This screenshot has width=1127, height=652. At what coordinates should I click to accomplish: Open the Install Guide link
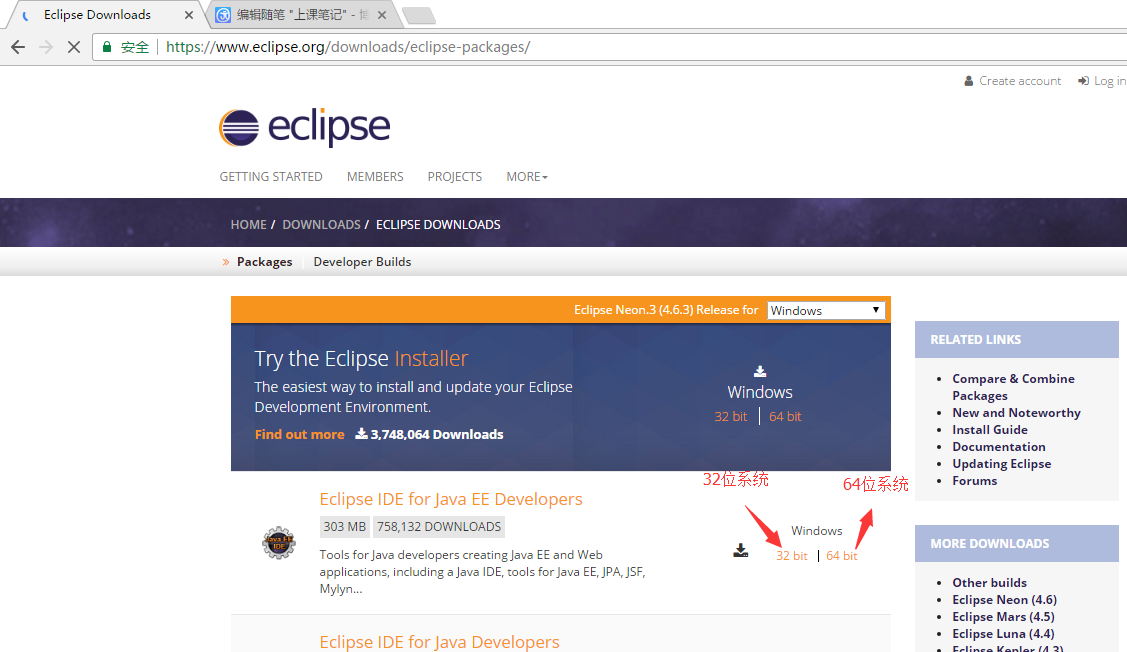click(990, 430)
